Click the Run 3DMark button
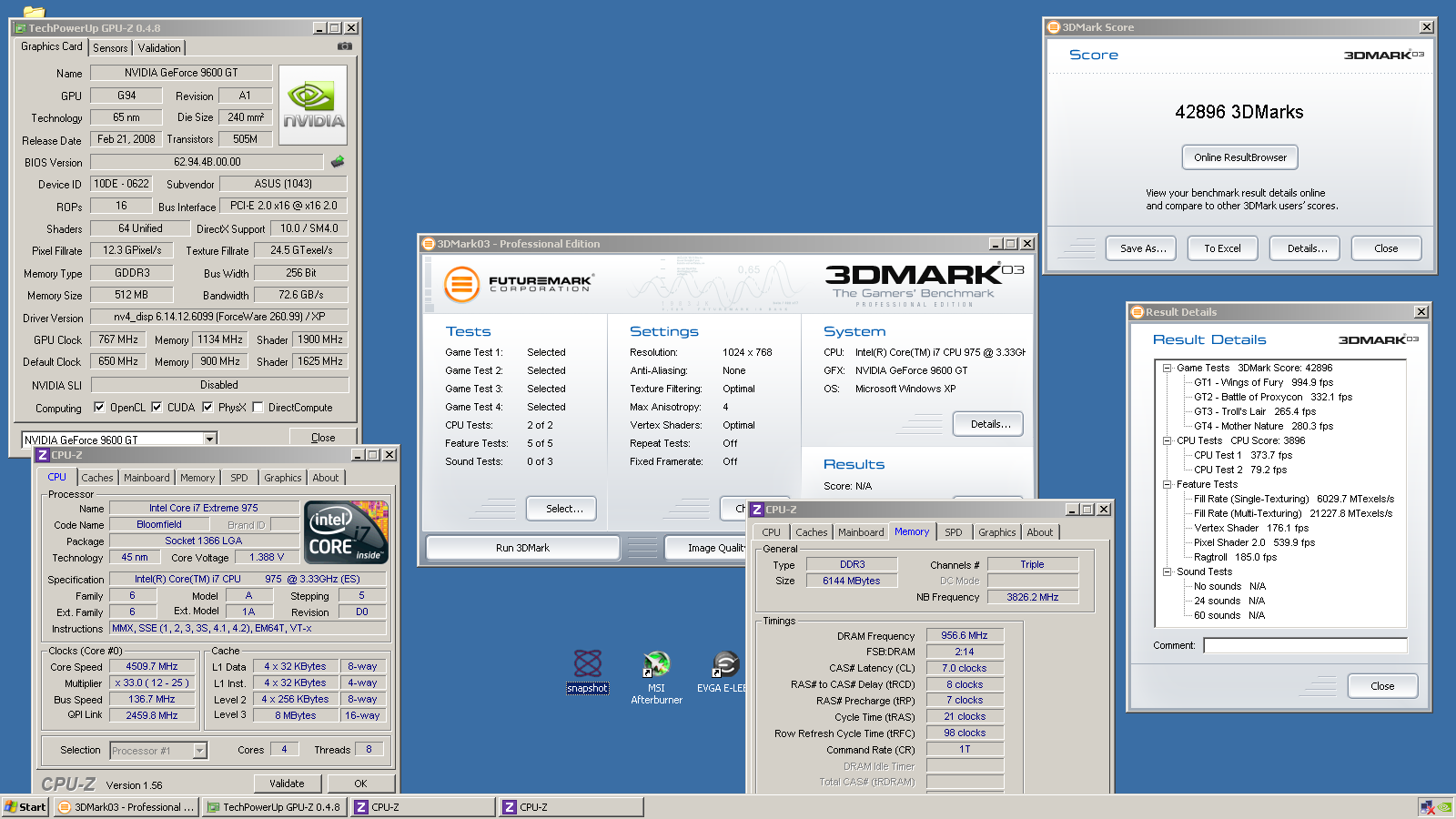This screenshot has height=819, width=1456. tap(522, 548)
